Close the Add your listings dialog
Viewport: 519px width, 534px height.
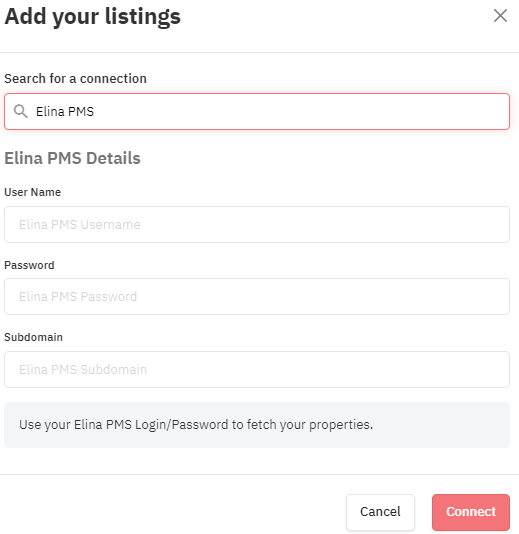pos(500,16)
